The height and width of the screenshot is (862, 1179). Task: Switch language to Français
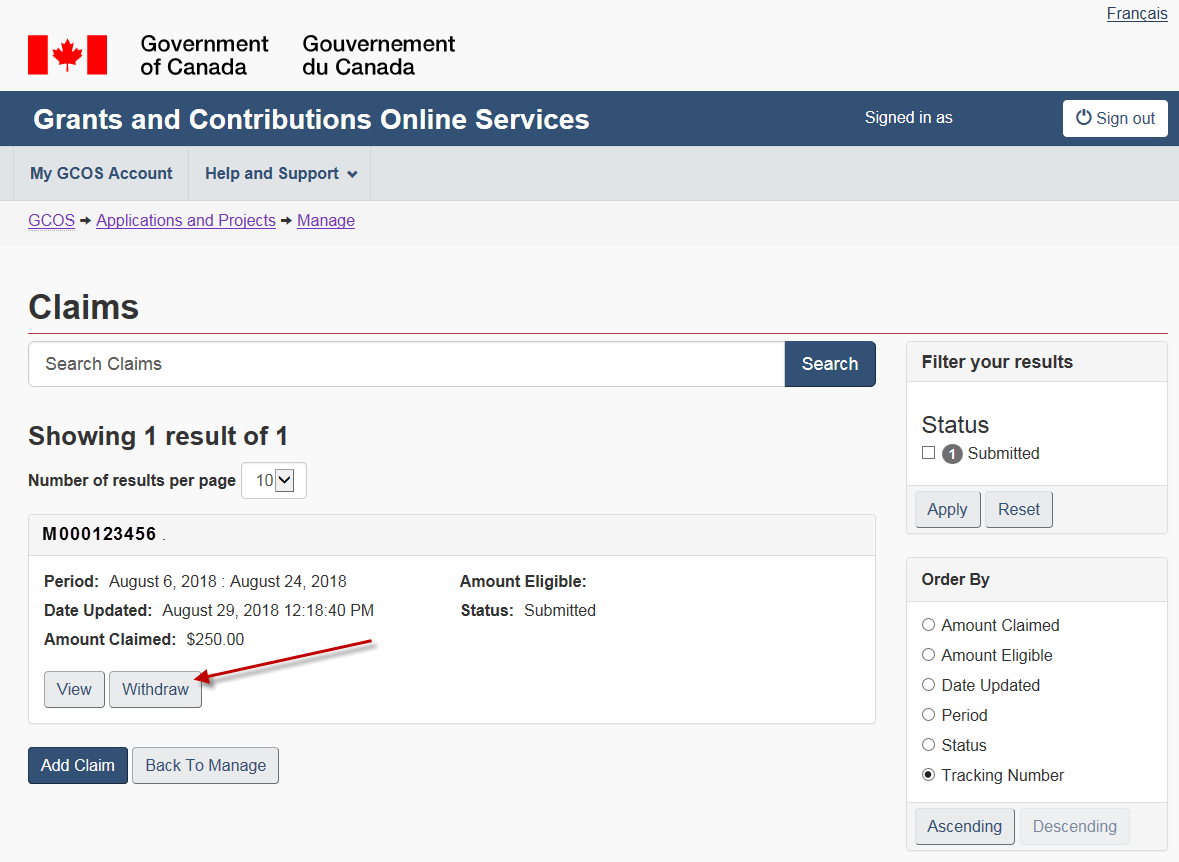1136,14
